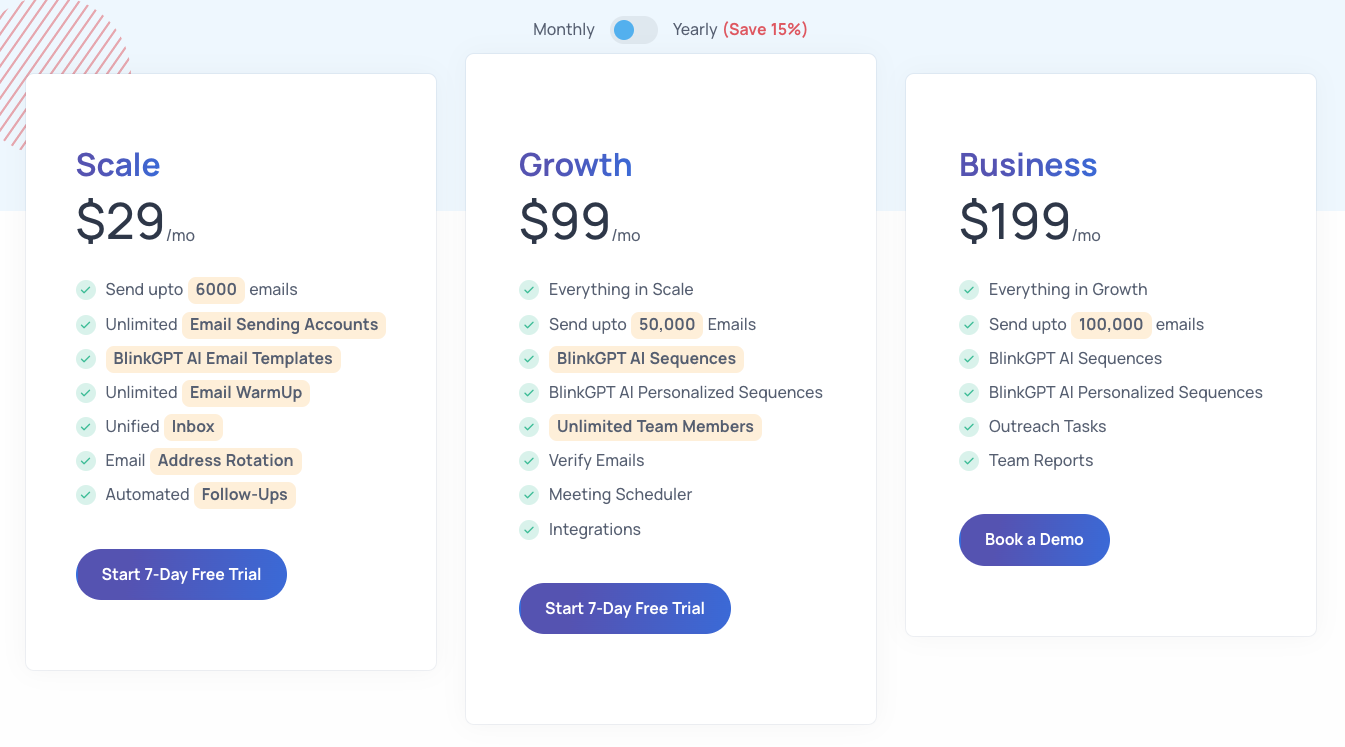Start 7-Day Free Trial for Scale plan
1345x747 pixels.
pyautogui.click(x=181, y=575)
